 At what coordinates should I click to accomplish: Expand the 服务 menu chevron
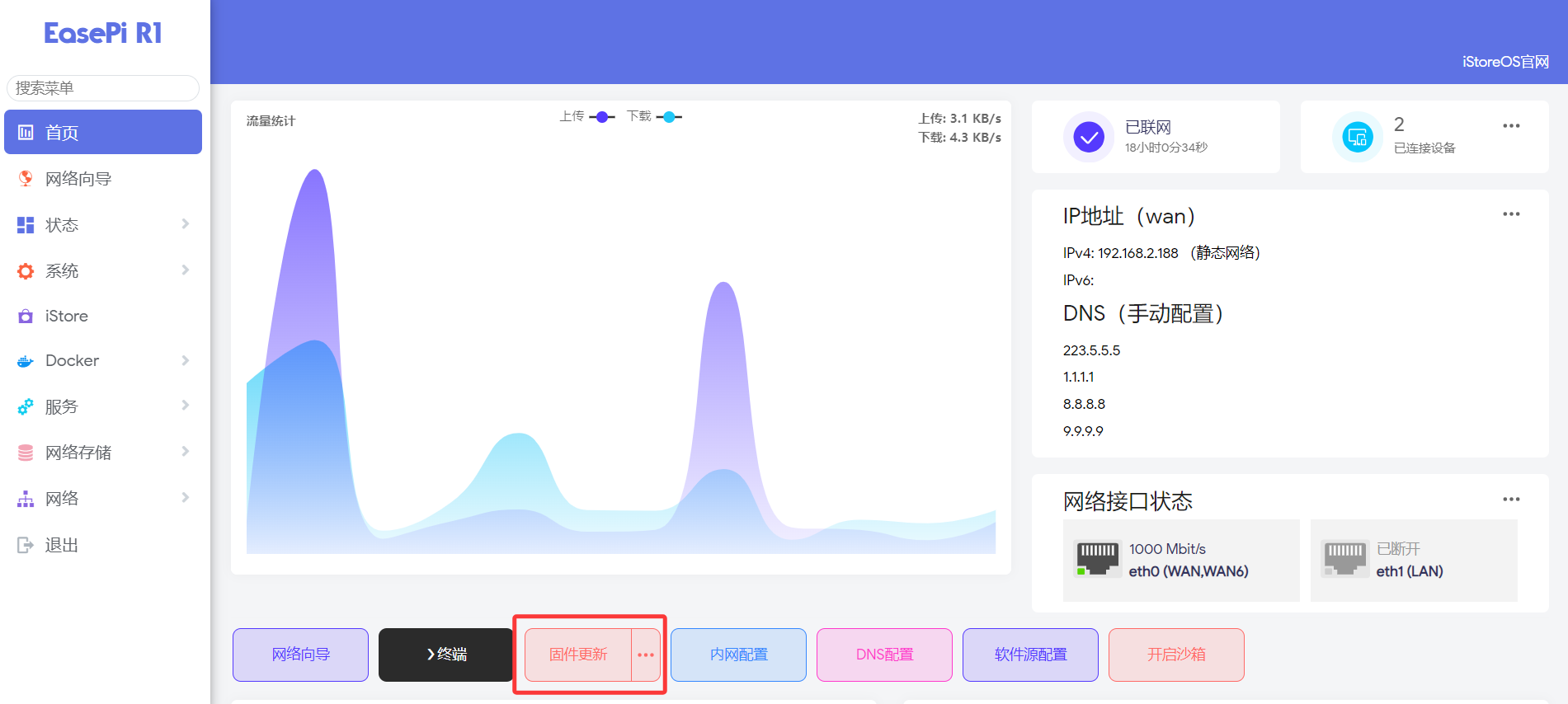coord(185,406)
